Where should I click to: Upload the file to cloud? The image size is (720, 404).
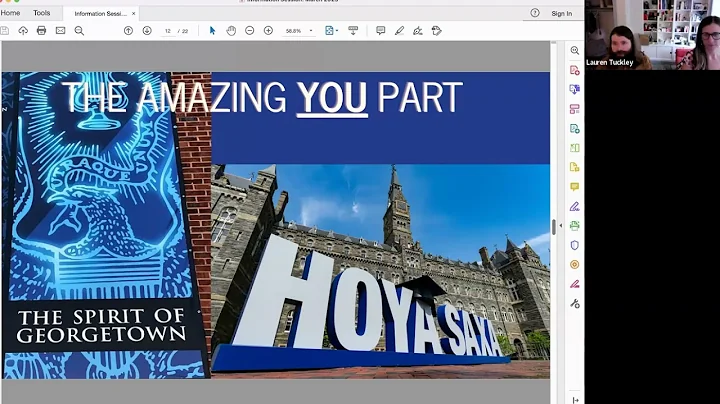[23, 31]
